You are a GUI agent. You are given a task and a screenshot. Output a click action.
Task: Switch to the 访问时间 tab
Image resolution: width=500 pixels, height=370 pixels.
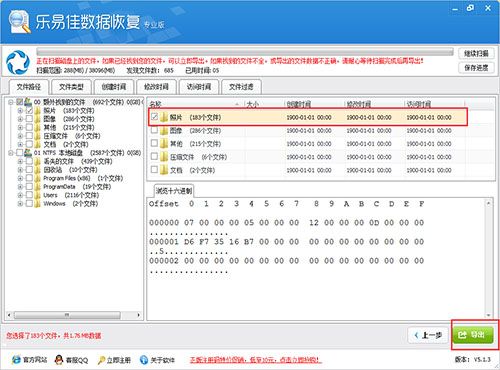pos(199,87)
